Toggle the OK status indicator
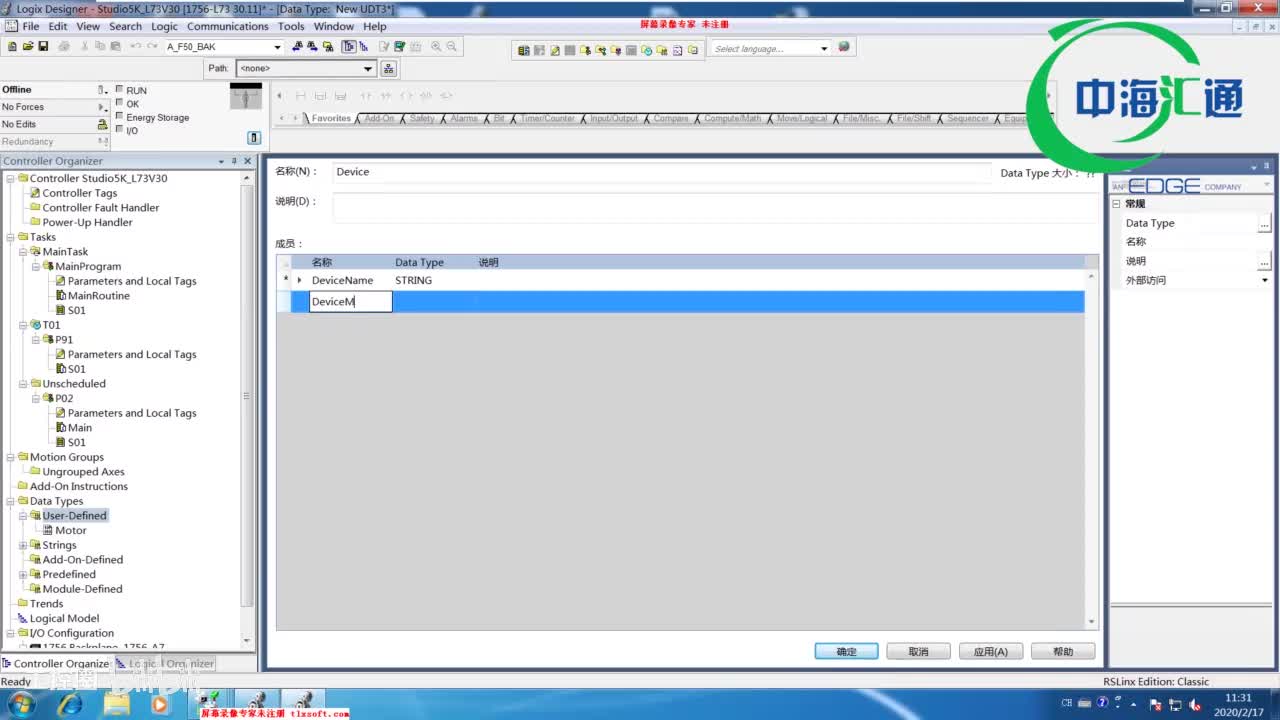This screenshot has width=1280, height=720. point(120,103)
